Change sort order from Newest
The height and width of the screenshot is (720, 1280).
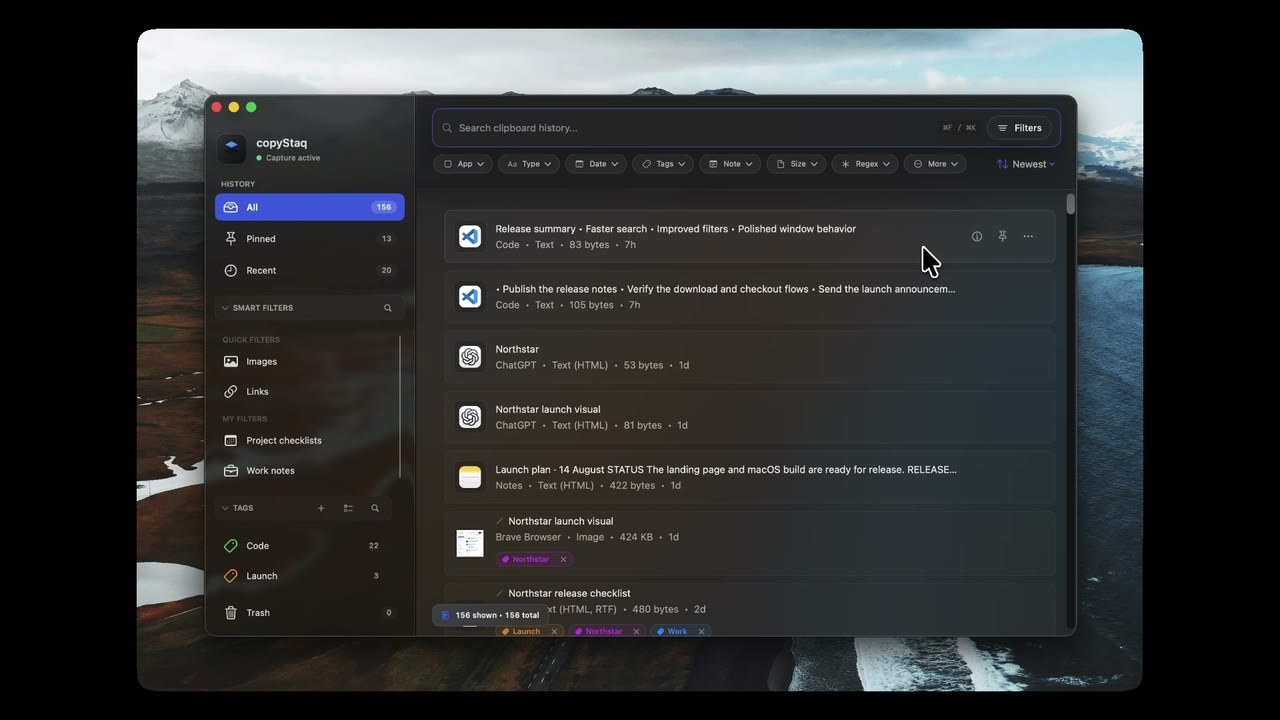(1026, 164)
